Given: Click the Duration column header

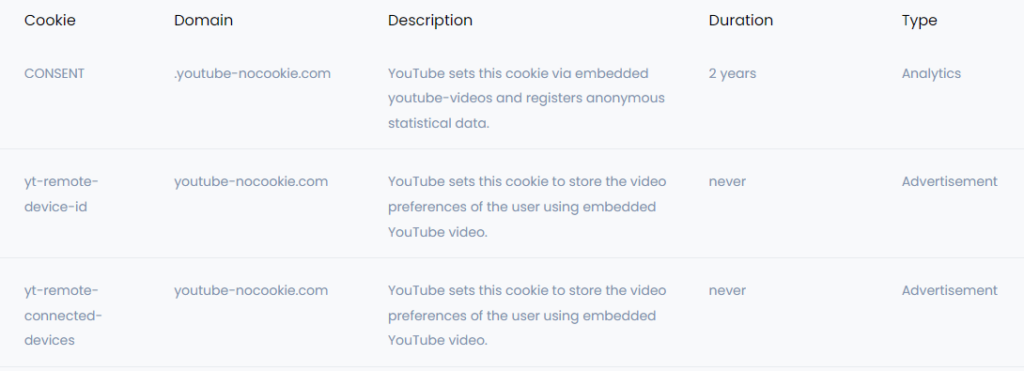Looking at the screenshot, I should (x=741, y=20).
